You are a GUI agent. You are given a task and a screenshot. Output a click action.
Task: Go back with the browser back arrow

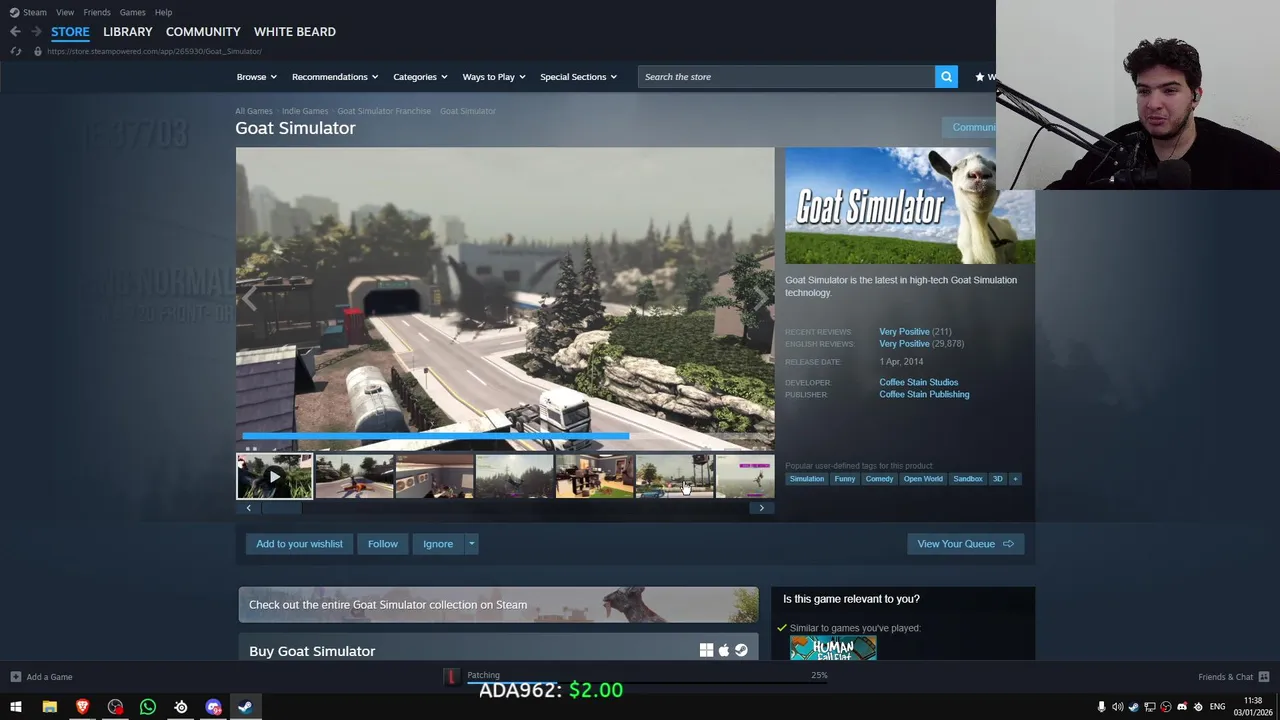point(15,32)
